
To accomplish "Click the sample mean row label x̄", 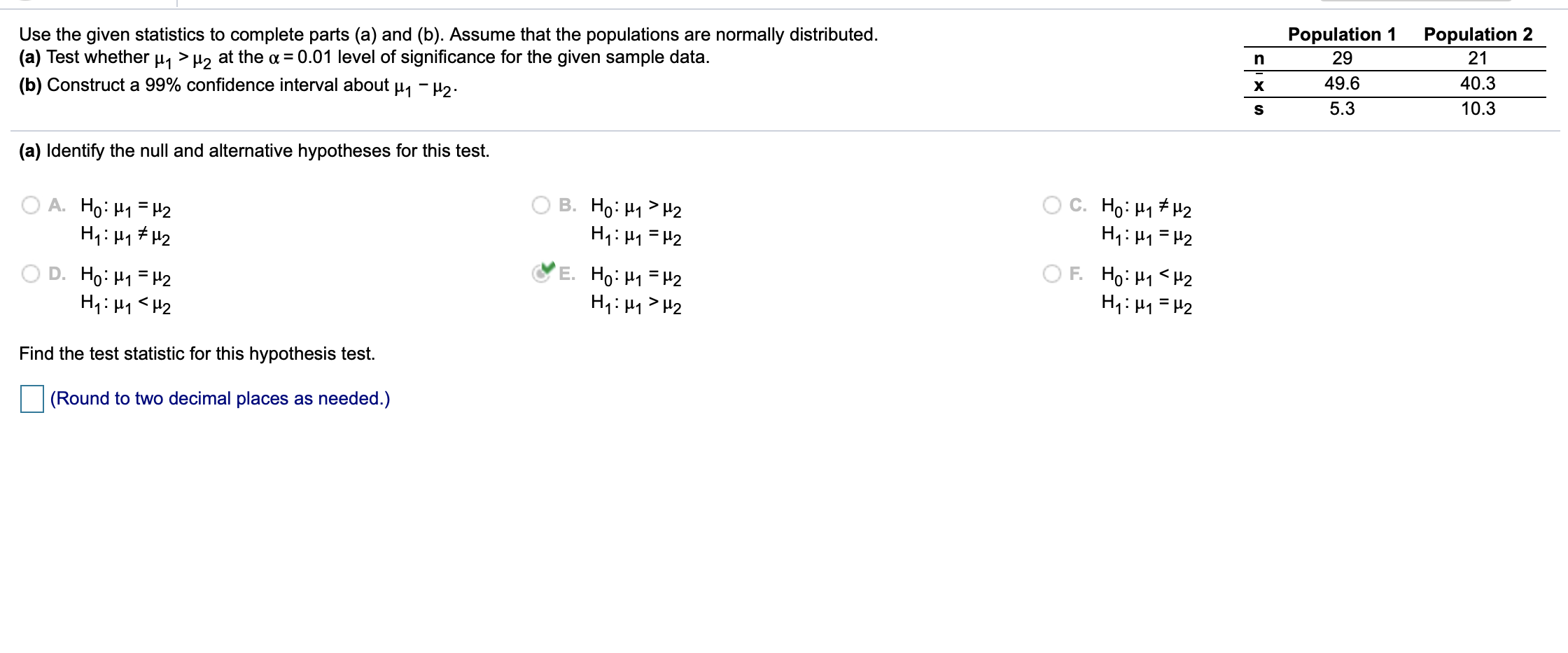I will pos(1260,84).
